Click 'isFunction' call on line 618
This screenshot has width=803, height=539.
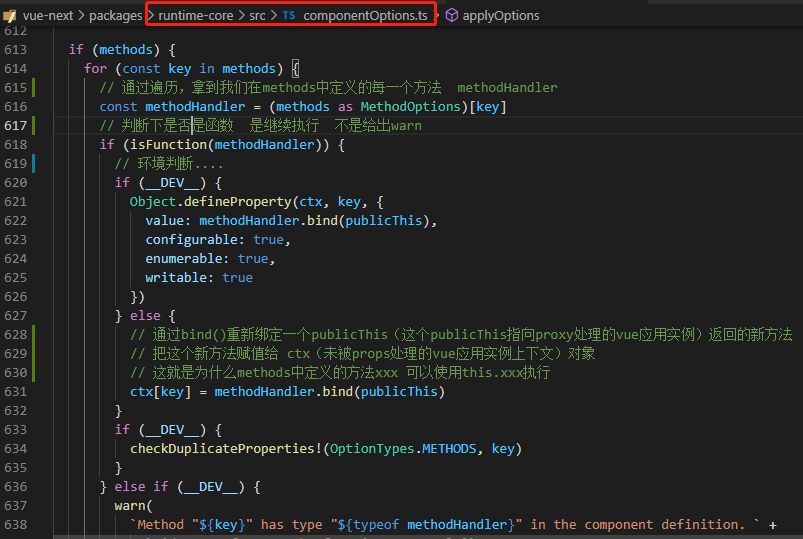coord(168,144)
